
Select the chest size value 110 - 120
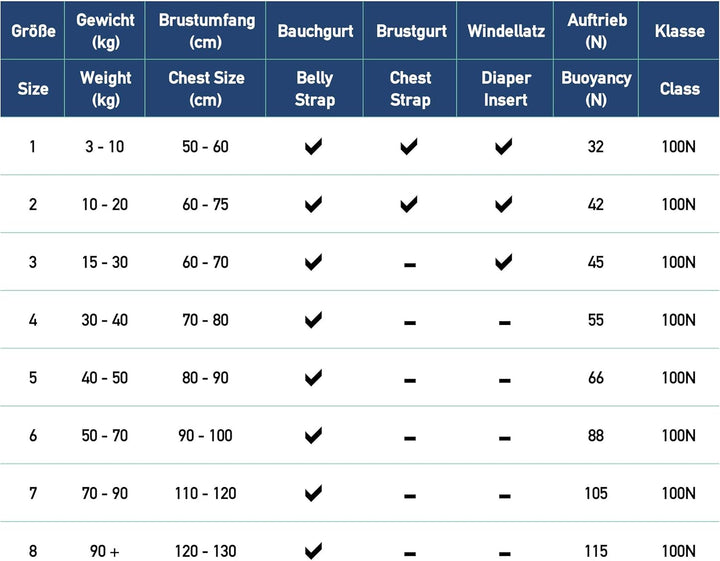pyautogui.click(x=205, y=493)
